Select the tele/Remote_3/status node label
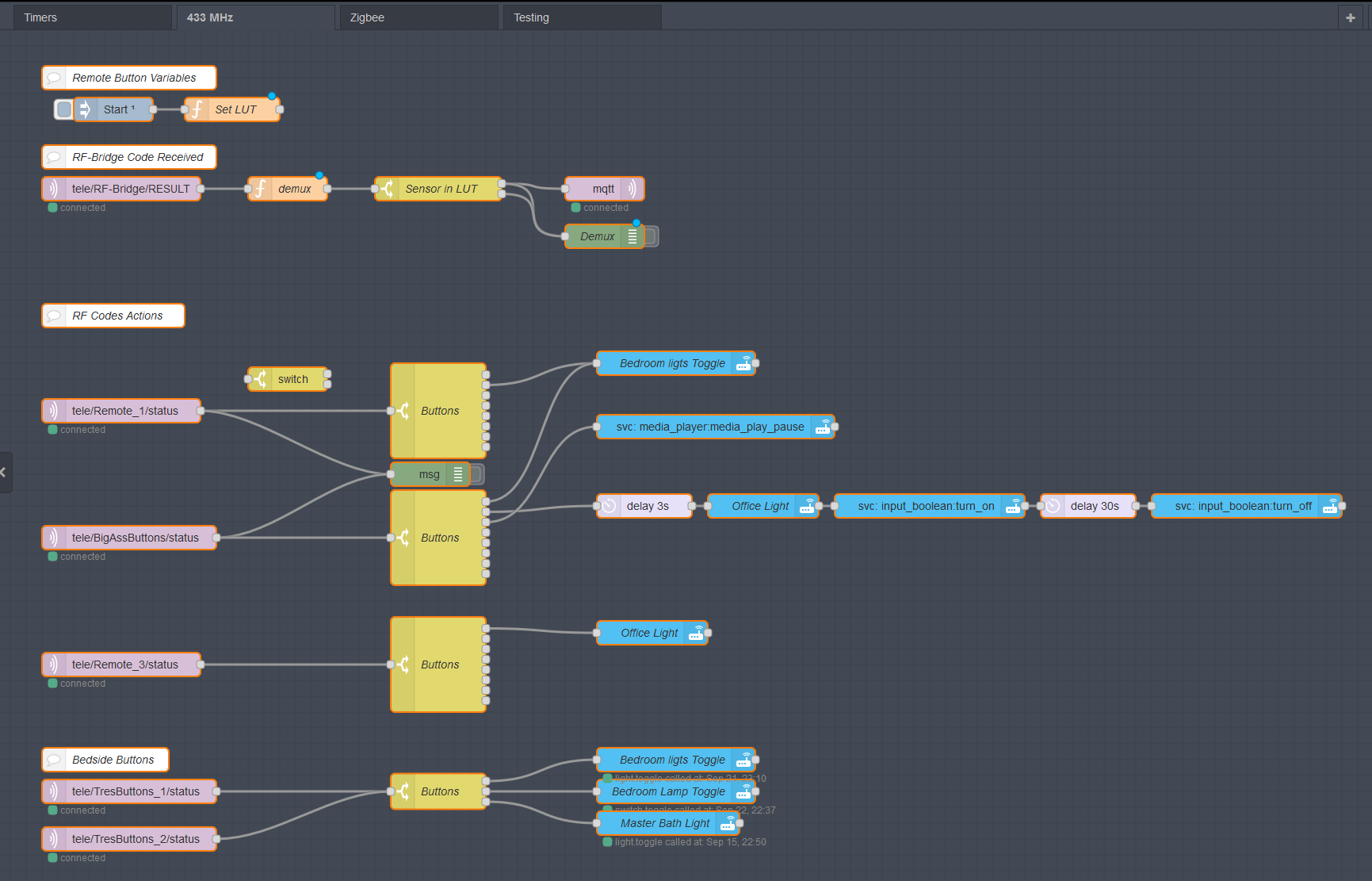This screenshot has height=881, width=1372. pos(125,665)
